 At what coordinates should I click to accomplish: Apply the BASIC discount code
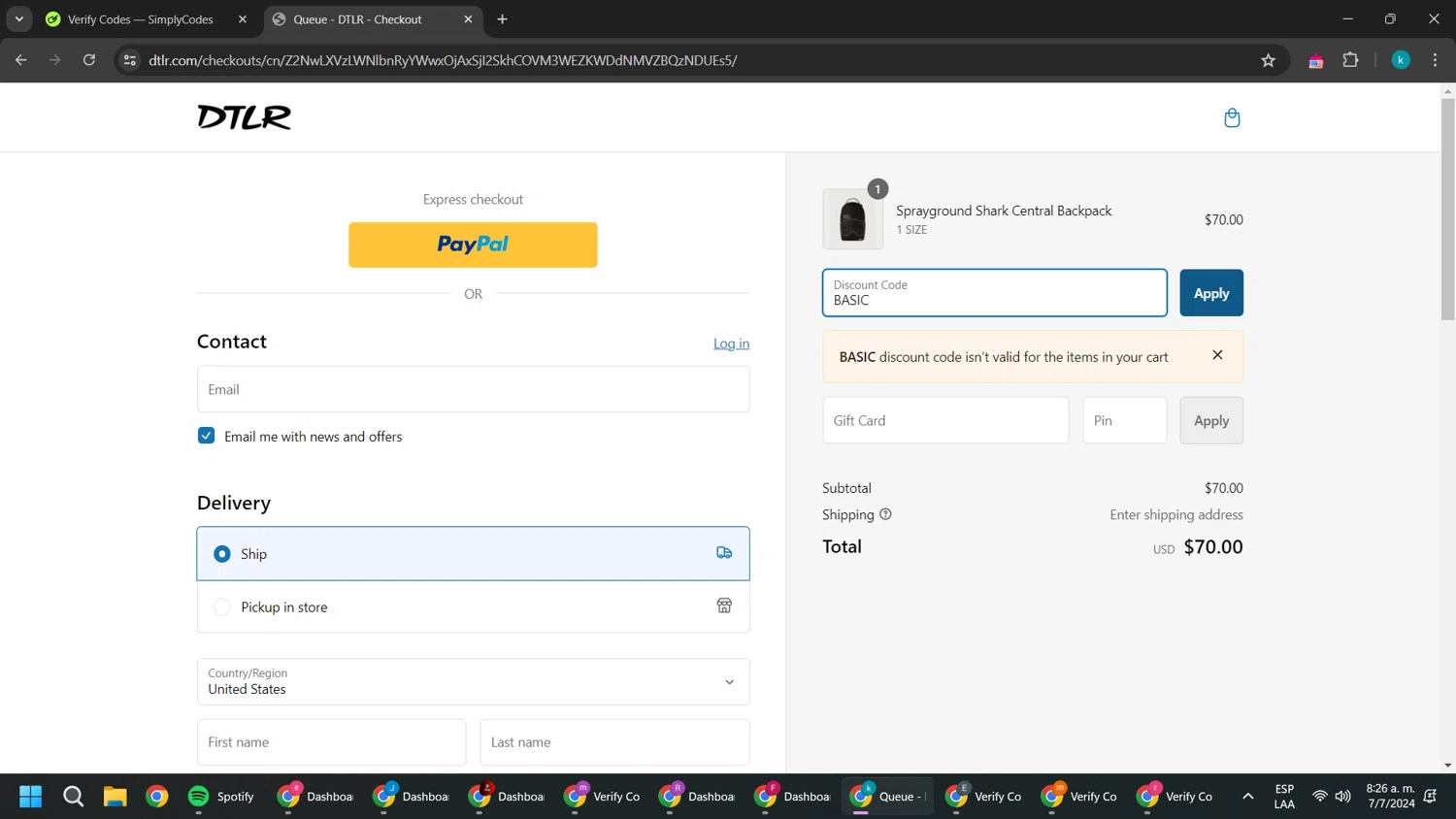coord(1211,293)
